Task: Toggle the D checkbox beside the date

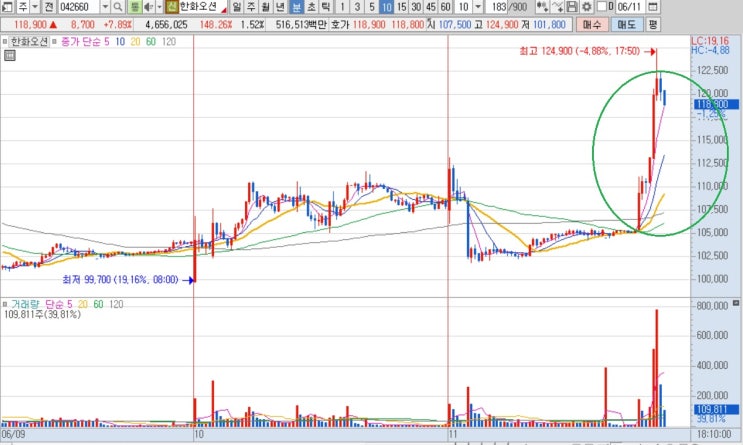Action: click(x=601, y=7)
